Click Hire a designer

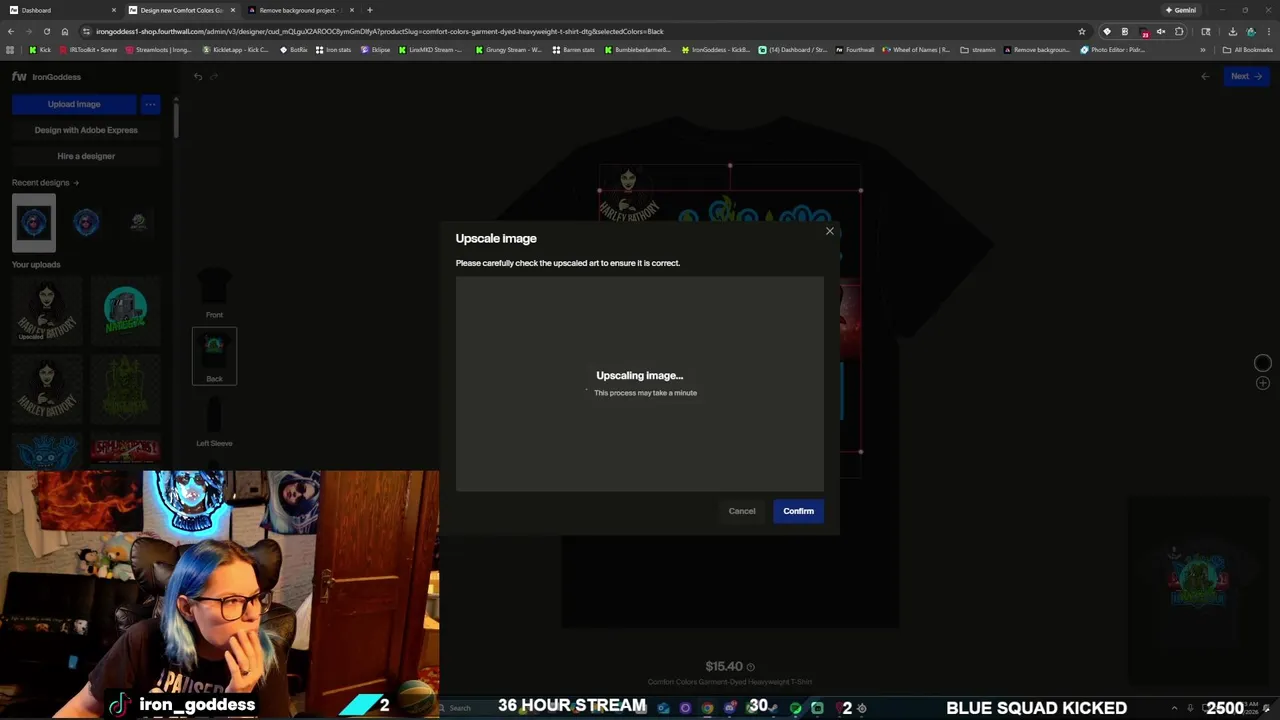click(x=86, y=156)
